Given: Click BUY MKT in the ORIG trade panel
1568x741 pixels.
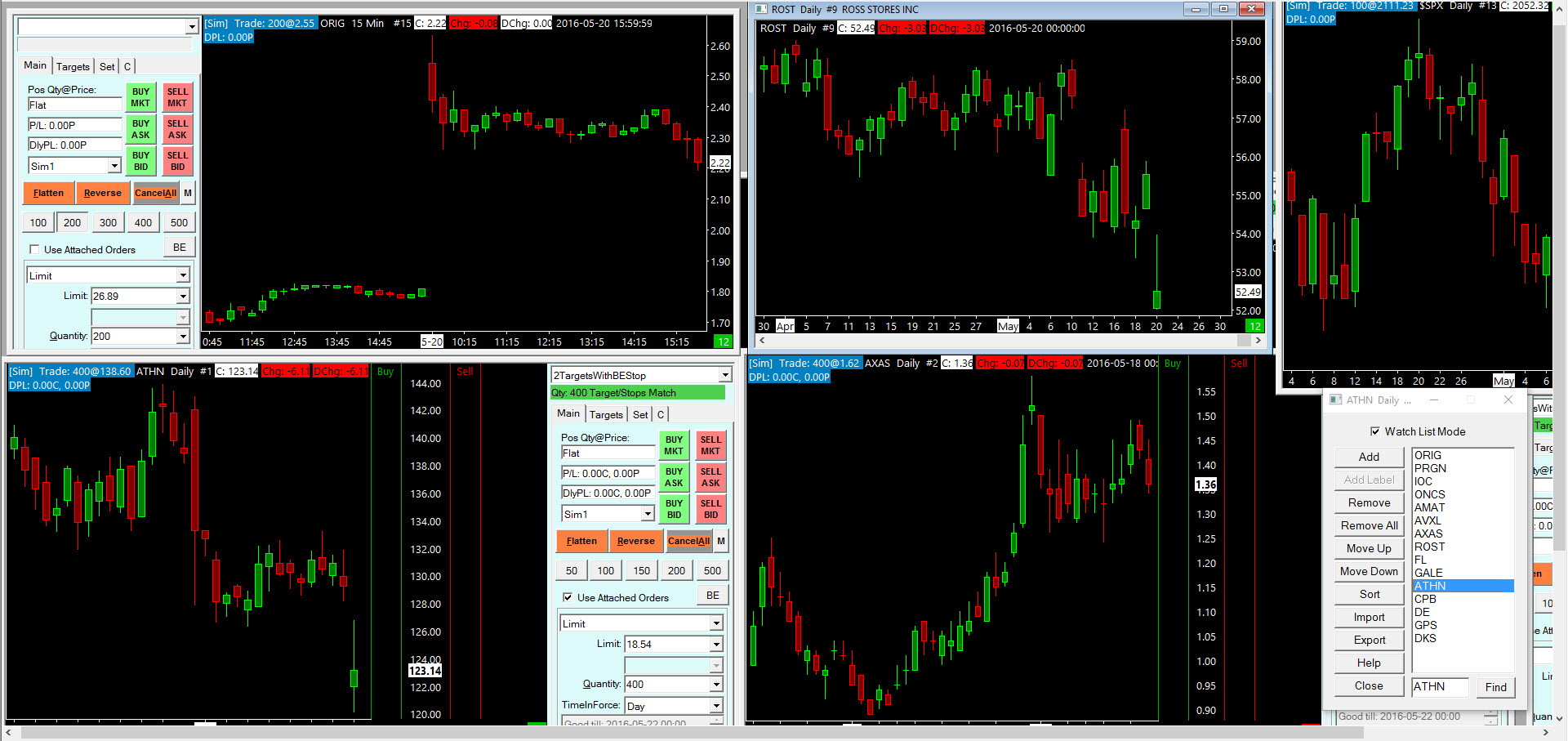Looking at the screenshot, I should coord(140,97).
